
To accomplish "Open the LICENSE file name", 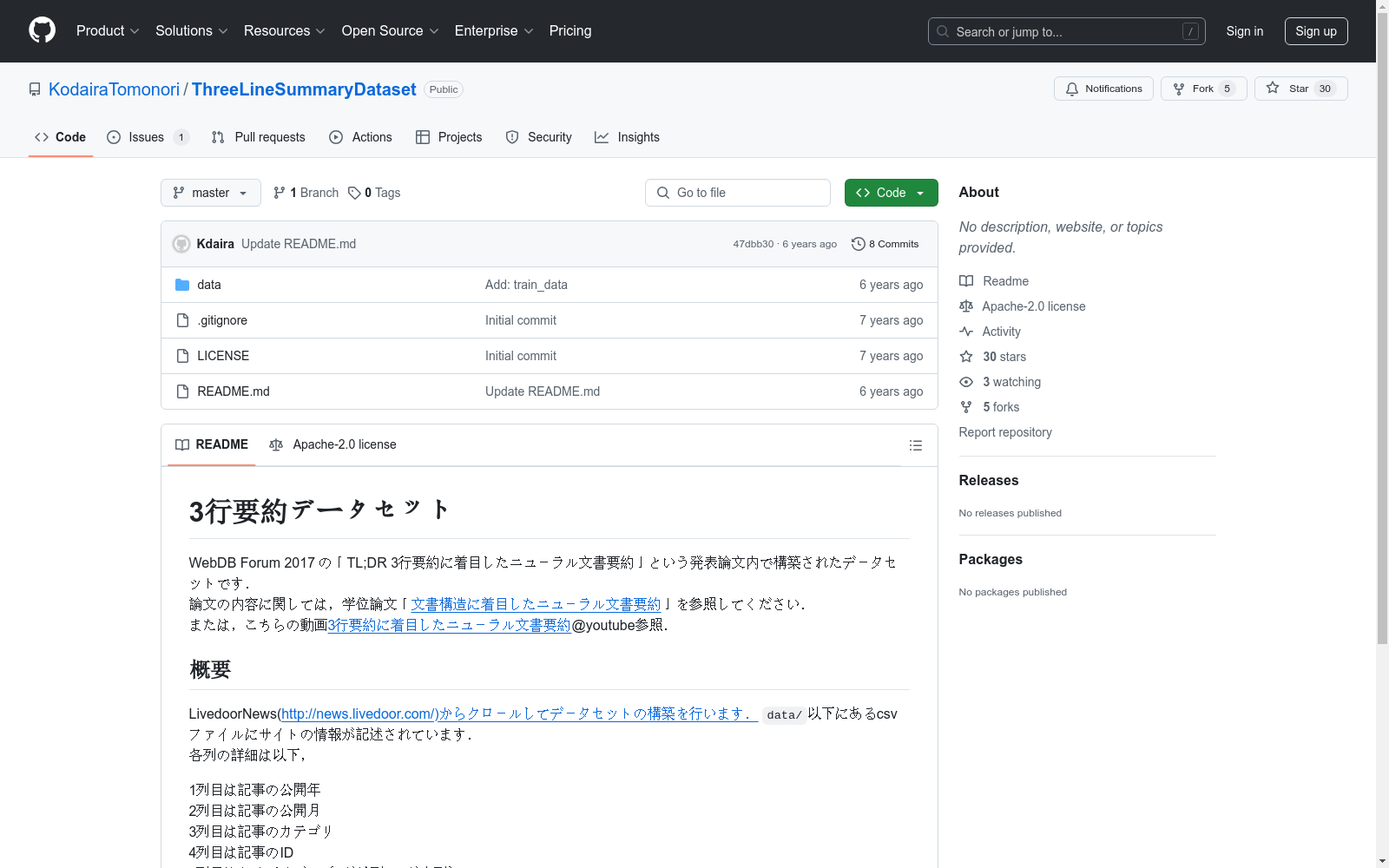I will click(x=223, y=356).
